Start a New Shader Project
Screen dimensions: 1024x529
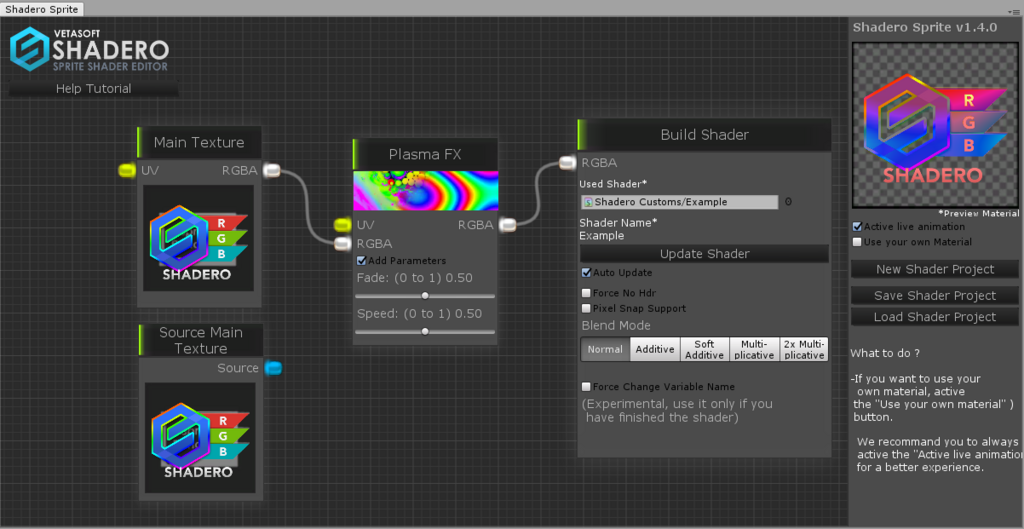tap(935, 269)
